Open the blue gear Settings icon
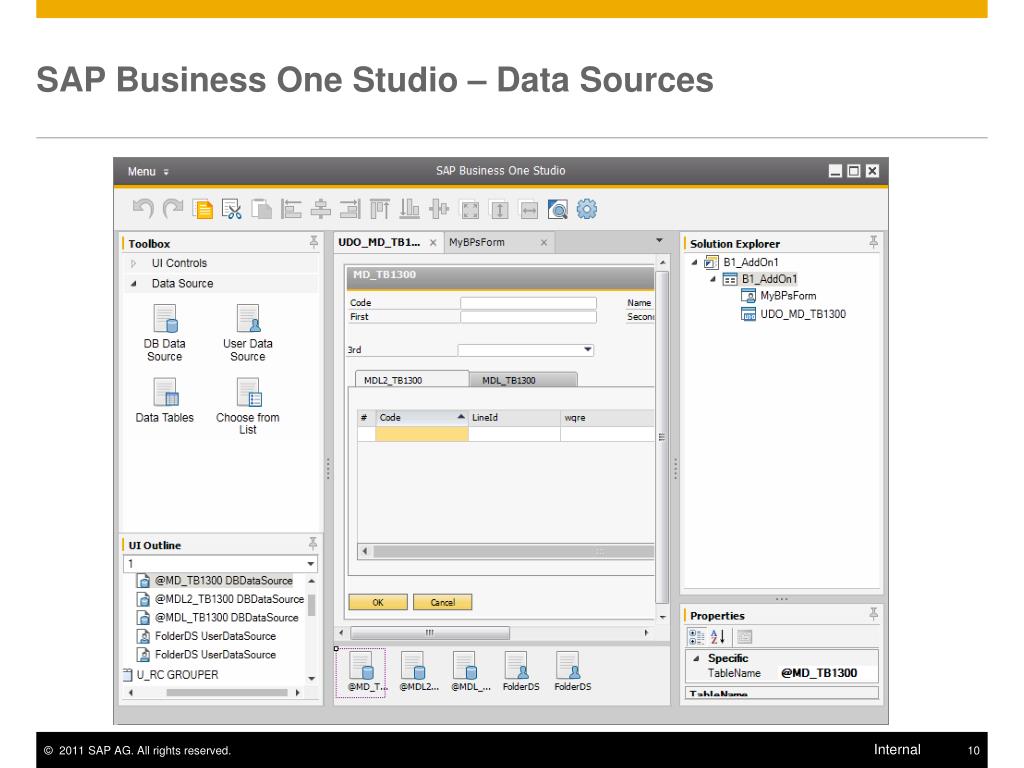 (x=587, y=209)
